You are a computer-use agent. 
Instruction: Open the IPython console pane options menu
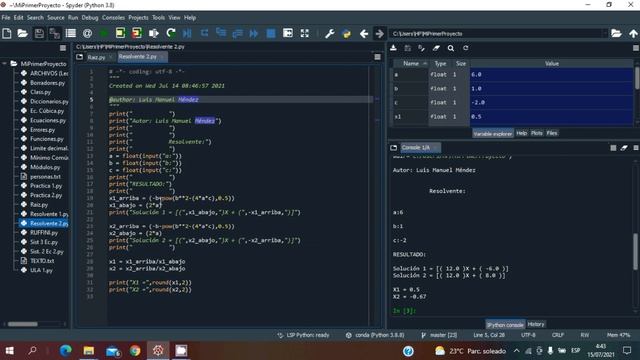(x=636, y=148)
